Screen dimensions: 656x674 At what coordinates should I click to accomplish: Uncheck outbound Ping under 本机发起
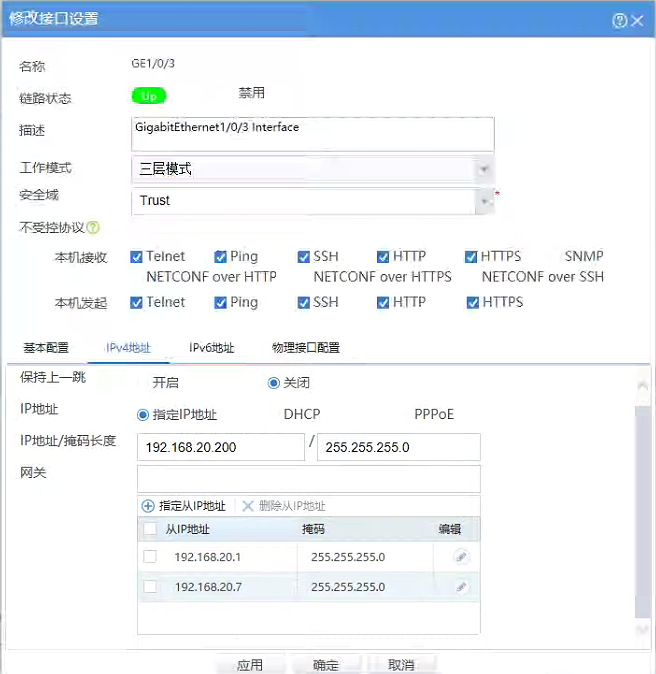click(221, 303)
